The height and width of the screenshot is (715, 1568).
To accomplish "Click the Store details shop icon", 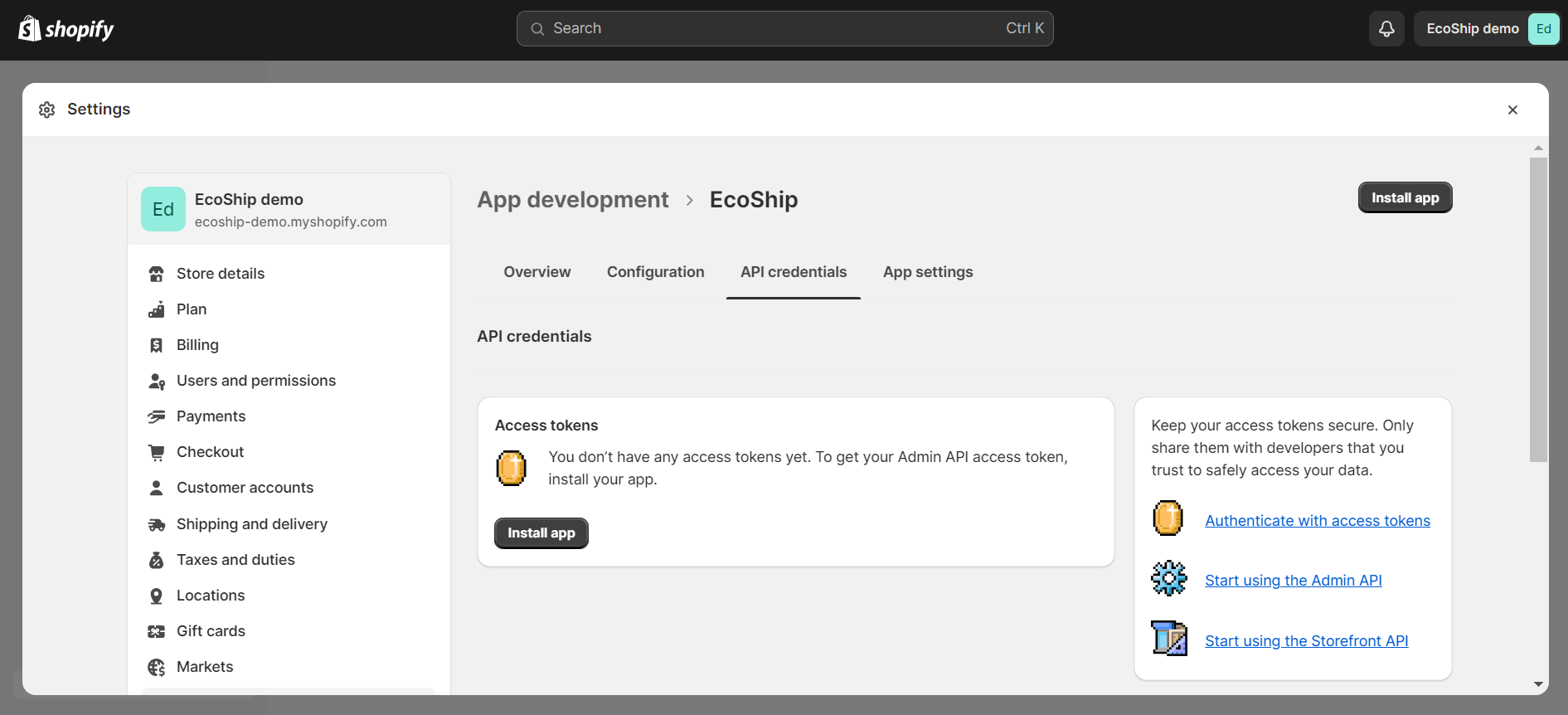I will tap(156, 274).
